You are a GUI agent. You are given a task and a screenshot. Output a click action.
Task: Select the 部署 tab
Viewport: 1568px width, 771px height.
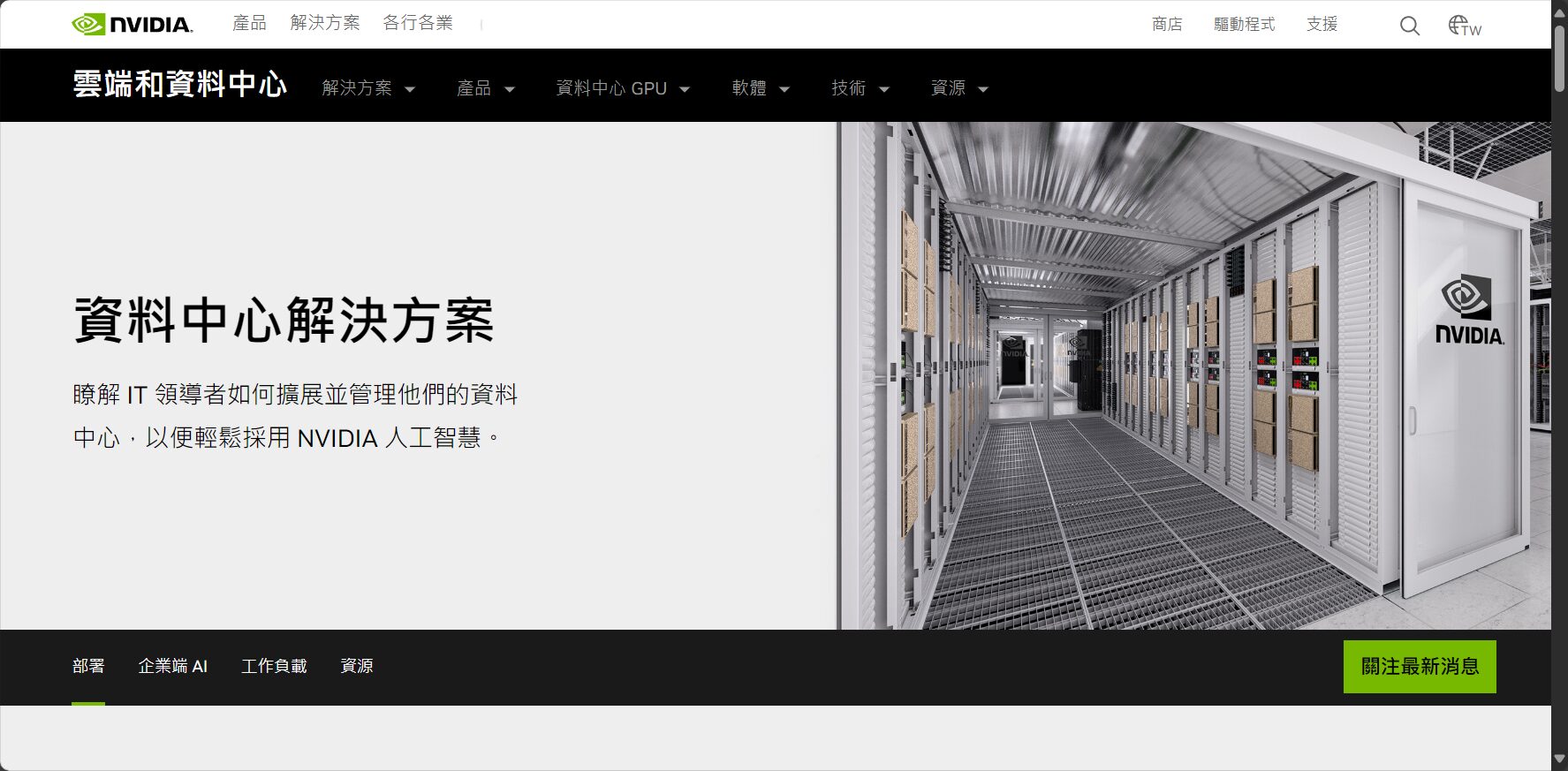(x=88, y=666)
